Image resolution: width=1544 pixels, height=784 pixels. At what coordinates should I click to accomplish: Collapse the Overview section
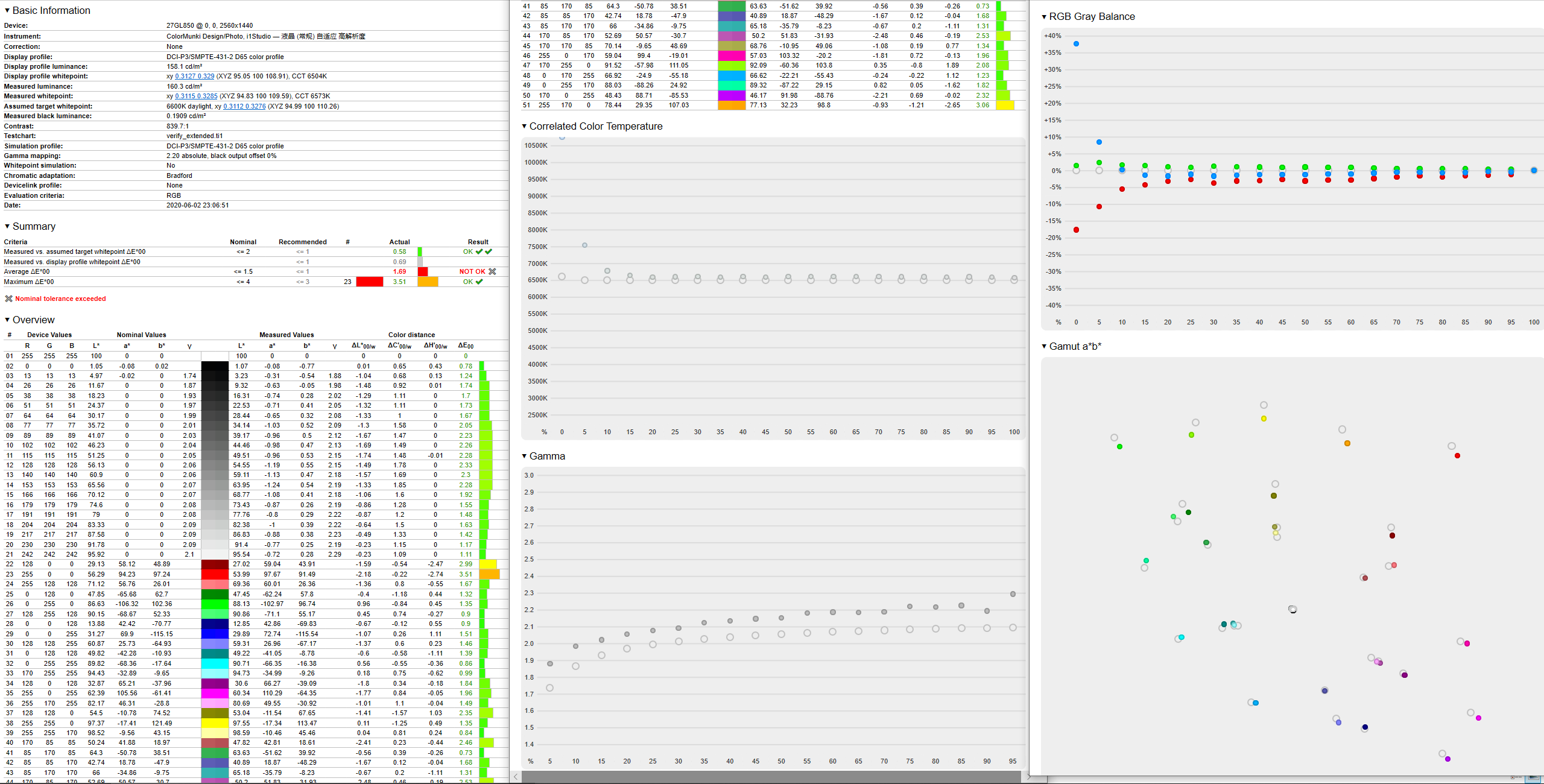7,320
